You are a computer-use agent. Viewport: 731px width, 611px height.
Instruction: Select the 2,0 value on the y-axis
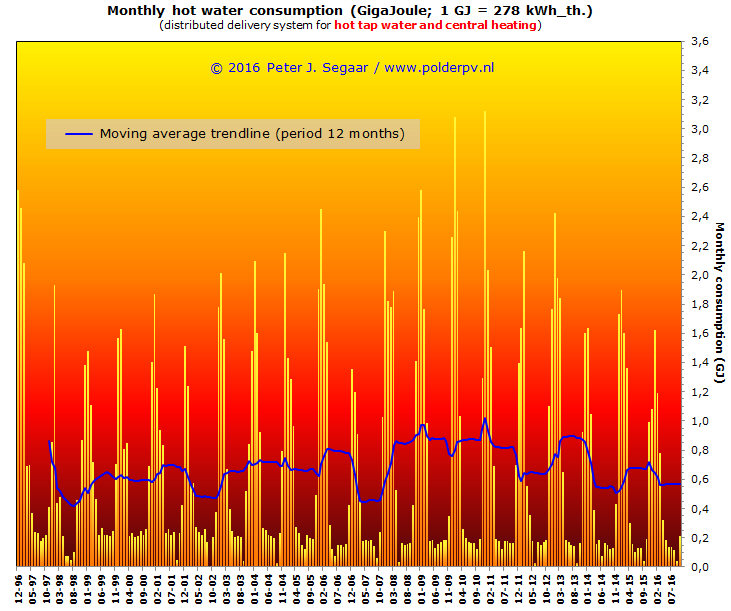pos(700,275)
